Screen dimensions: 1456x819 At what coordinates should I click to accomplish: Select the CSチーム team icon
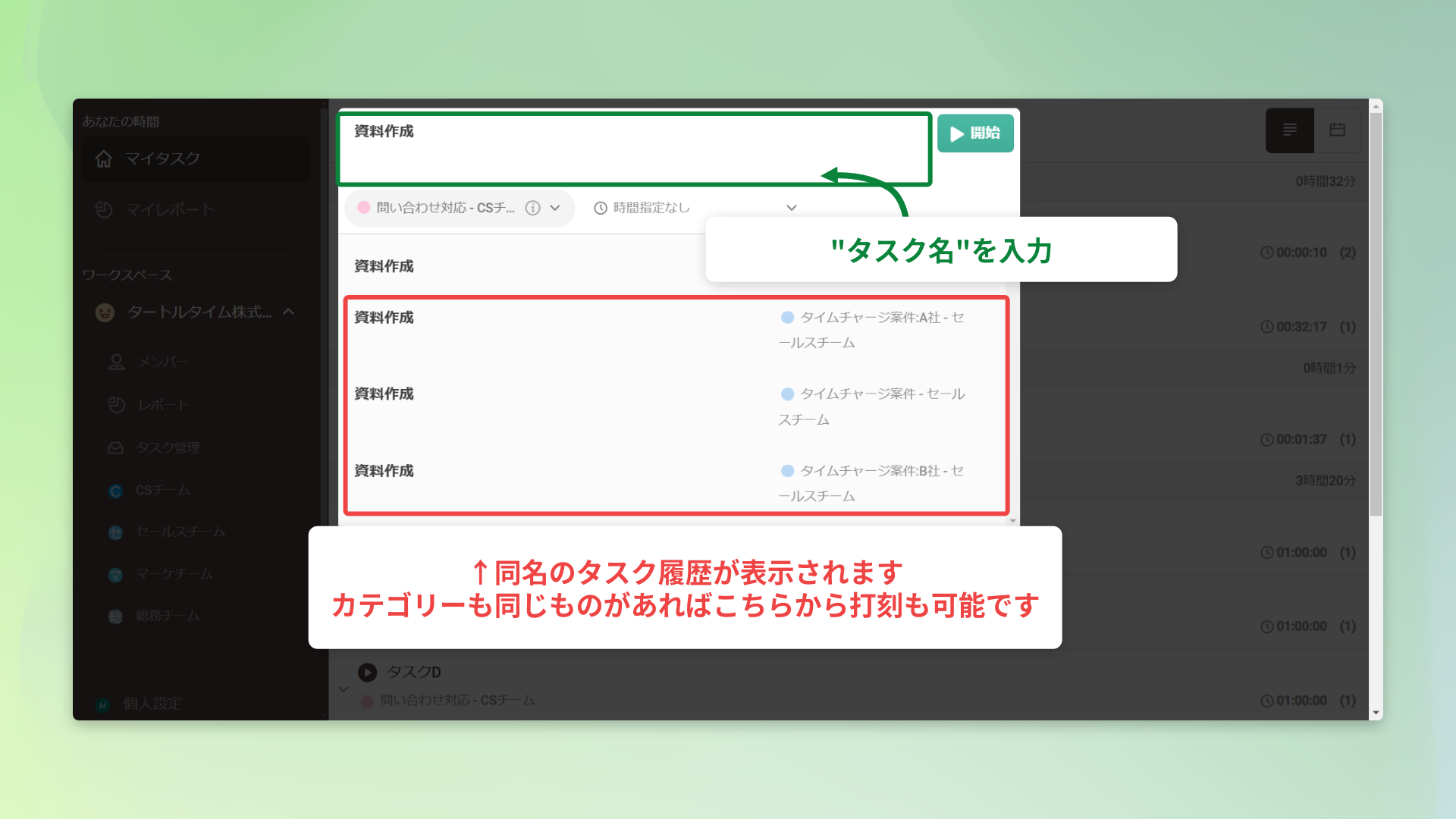115,491
